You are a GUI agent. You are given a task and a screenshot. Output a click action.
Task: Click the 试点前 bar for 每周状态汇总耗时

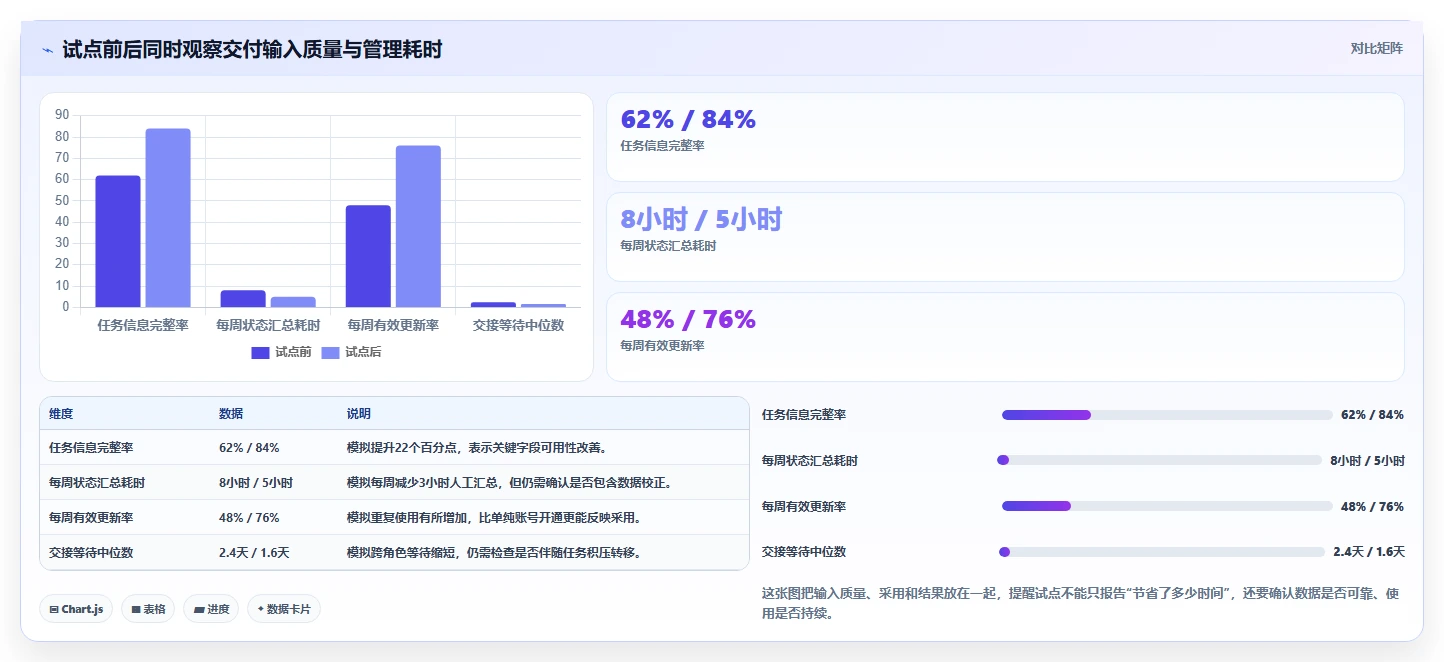coord(243,298)
